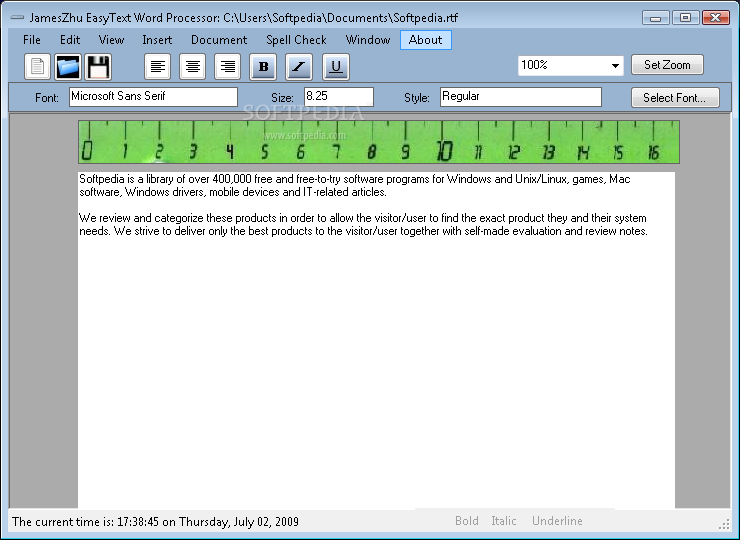Create a new document with the blank page icon
This screenshot has height=540, width=740.
(x=37, y=67)
